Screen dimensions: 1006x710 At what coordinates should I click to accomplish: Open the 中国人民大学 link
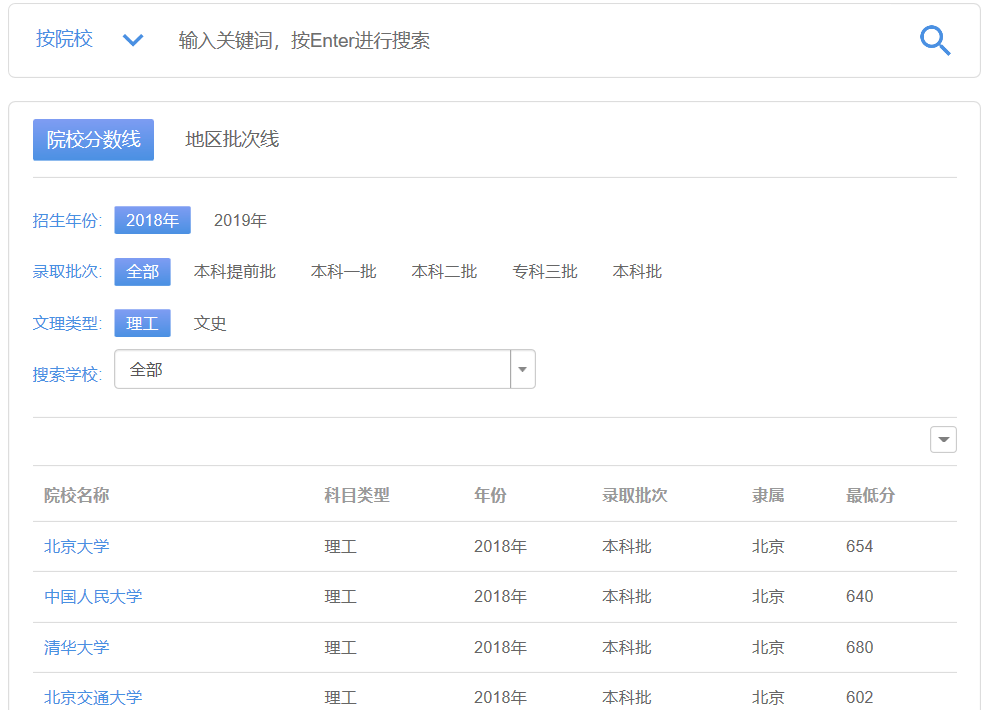pyautogui.click(x=93, y=597)
